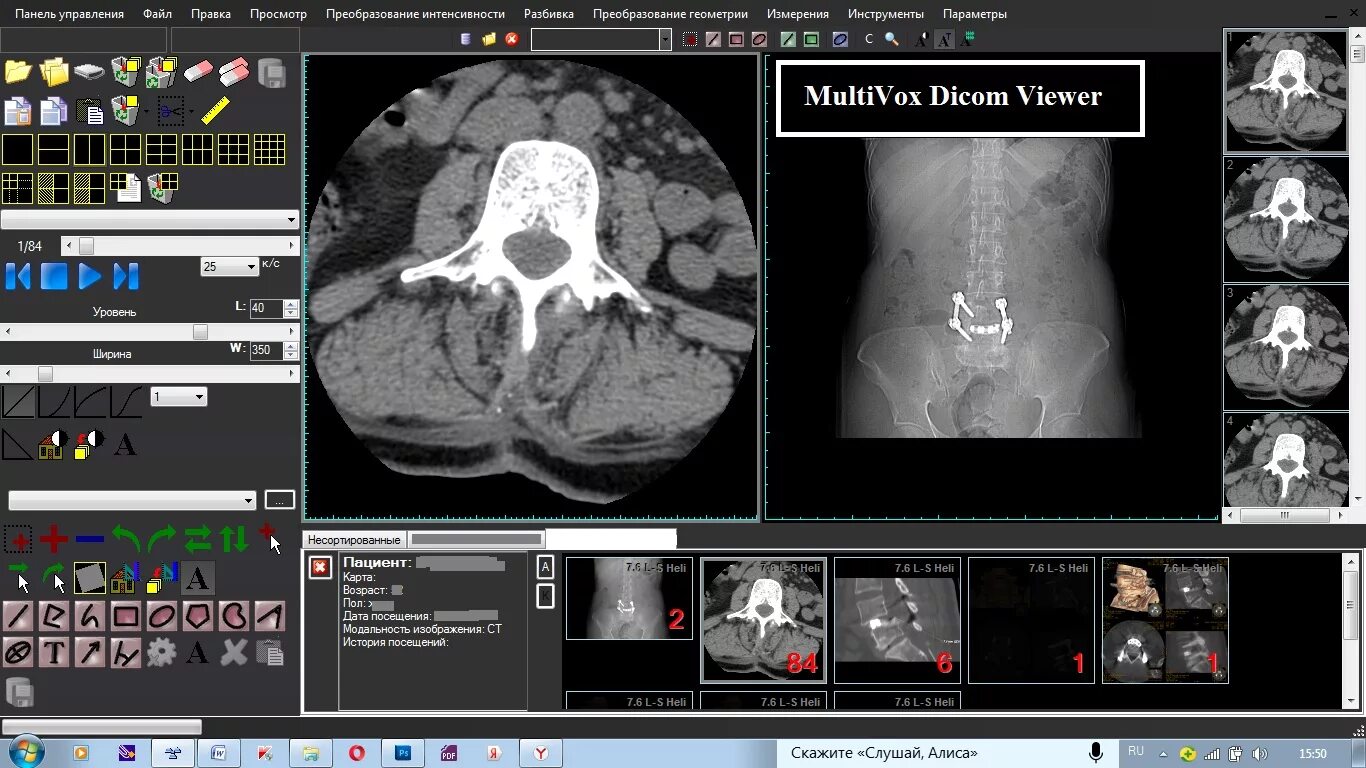Toggle the blue ellipse ROI button in top toolbar
1366x768 pixels.
[840, 40]
